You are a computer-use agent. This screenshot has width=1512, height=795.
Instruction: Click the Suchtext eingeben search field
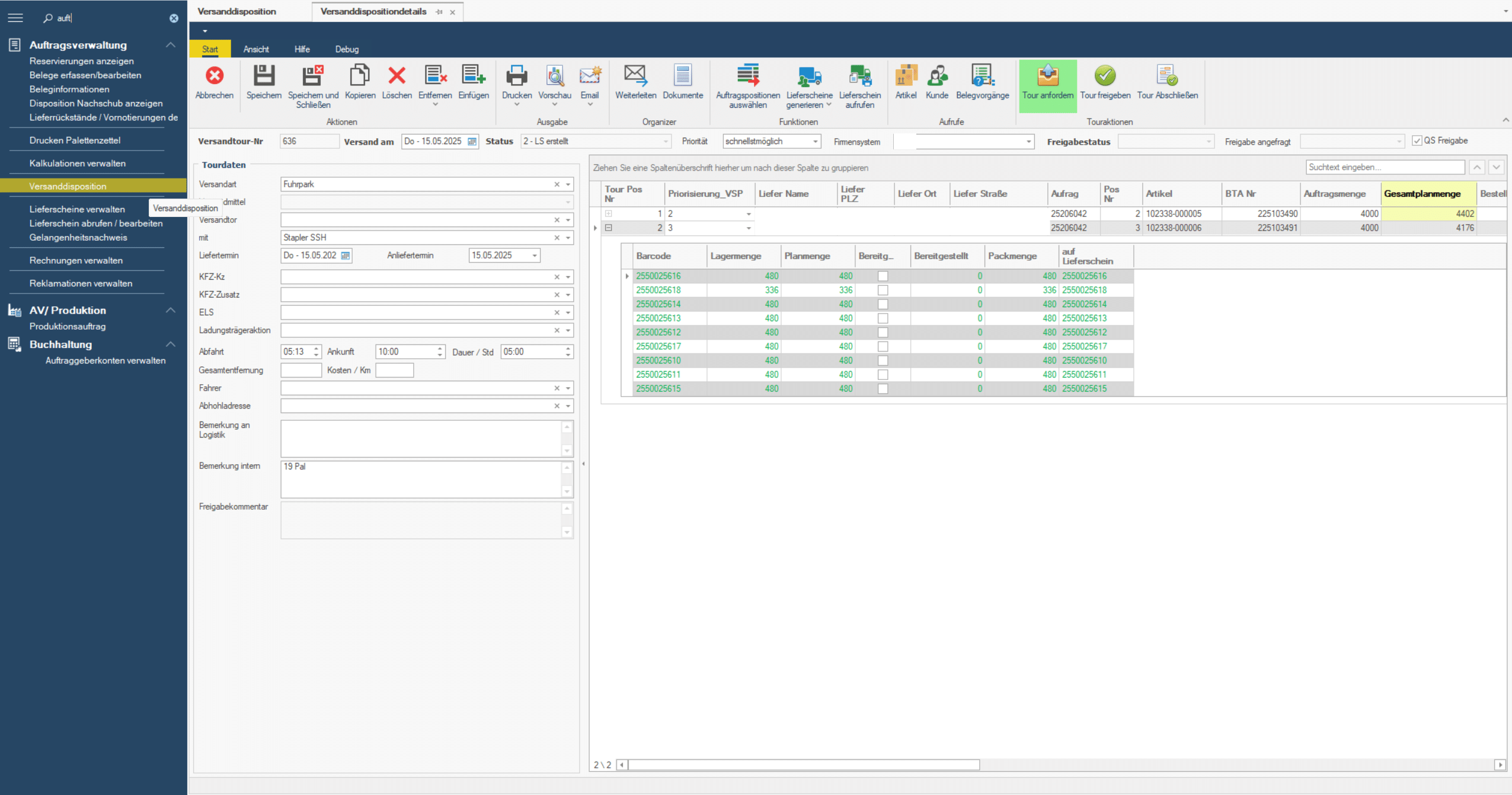tap(1385, 167)
